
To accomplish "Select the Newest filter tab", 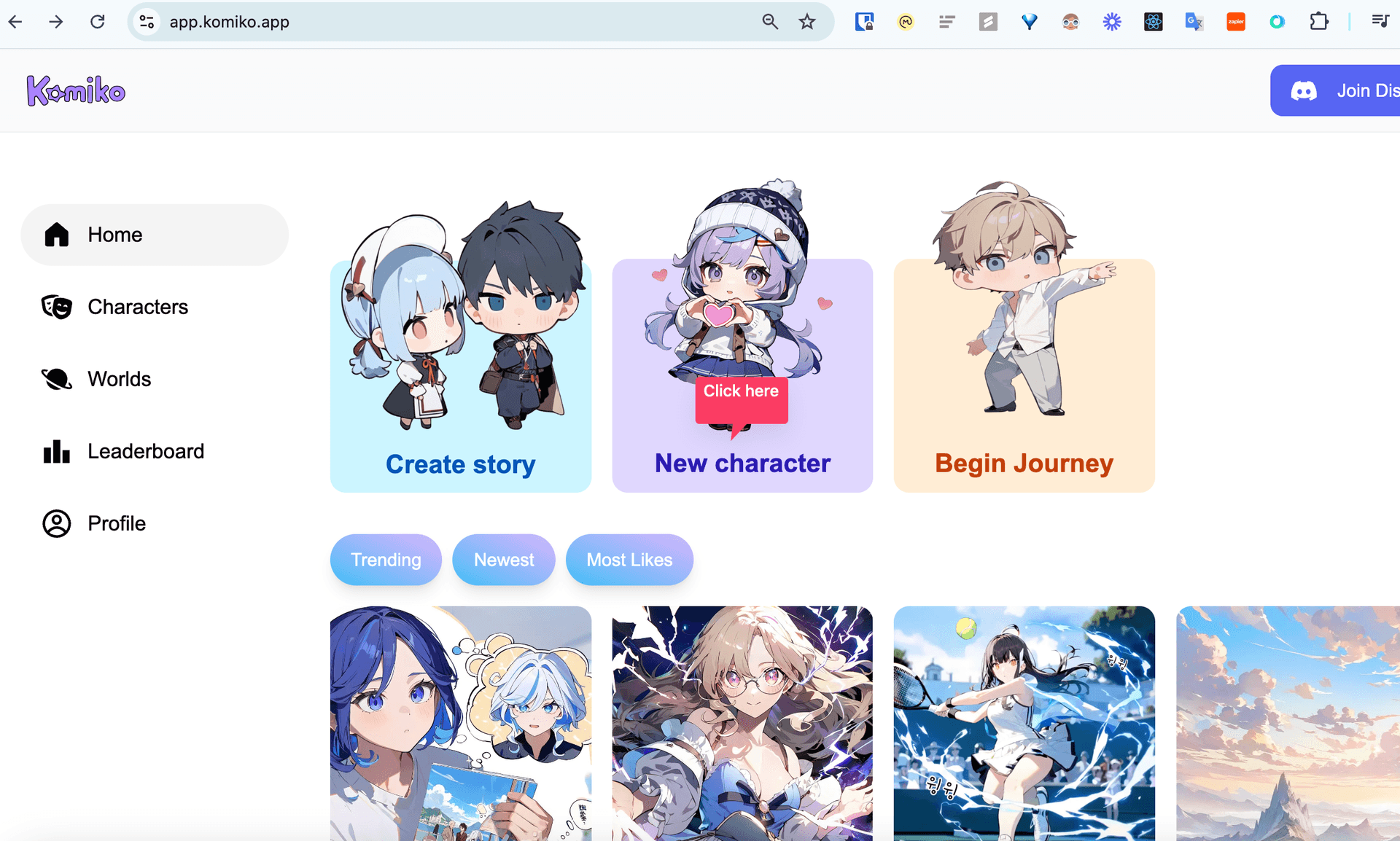I will [x=503, y=559].
